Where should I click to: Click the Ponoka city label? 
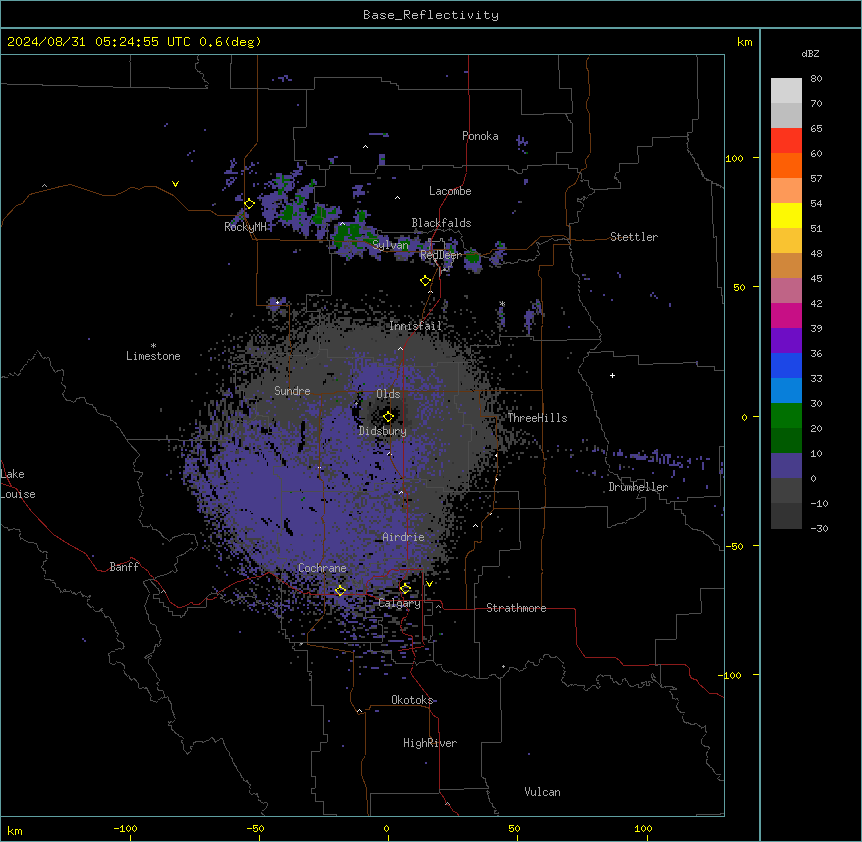tap(480, 136)
